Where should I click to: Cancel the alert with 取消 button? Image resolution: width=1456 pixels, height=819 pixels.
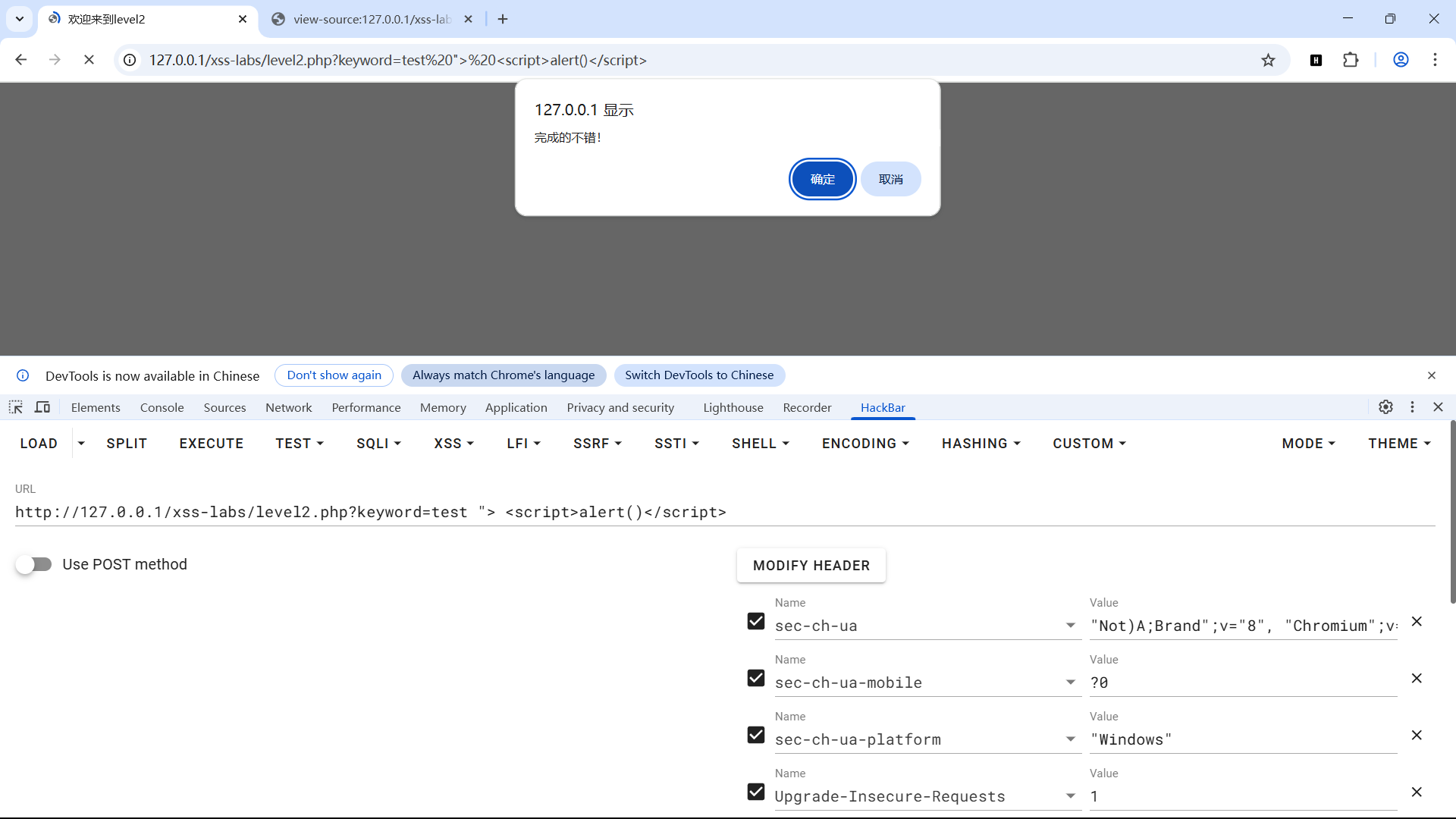coord(890,179)
